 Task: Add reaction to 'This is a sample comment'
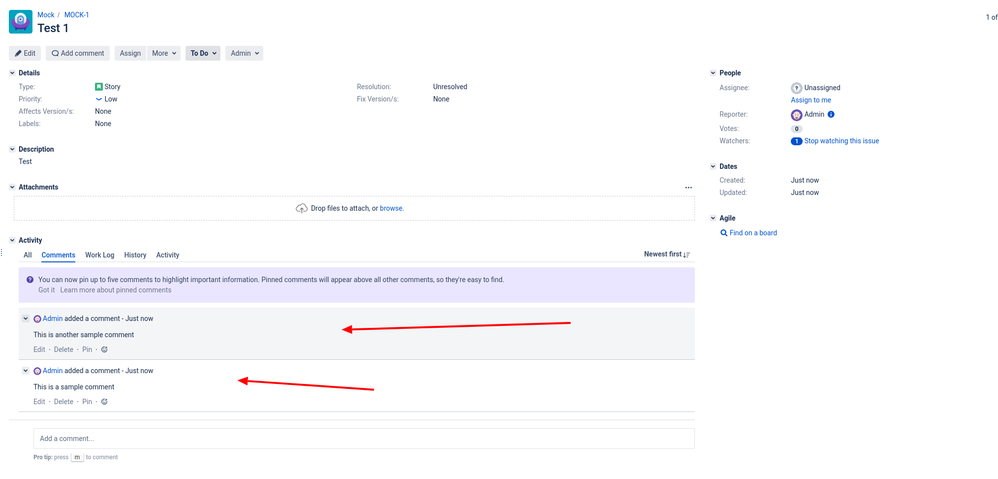(104, 401)
